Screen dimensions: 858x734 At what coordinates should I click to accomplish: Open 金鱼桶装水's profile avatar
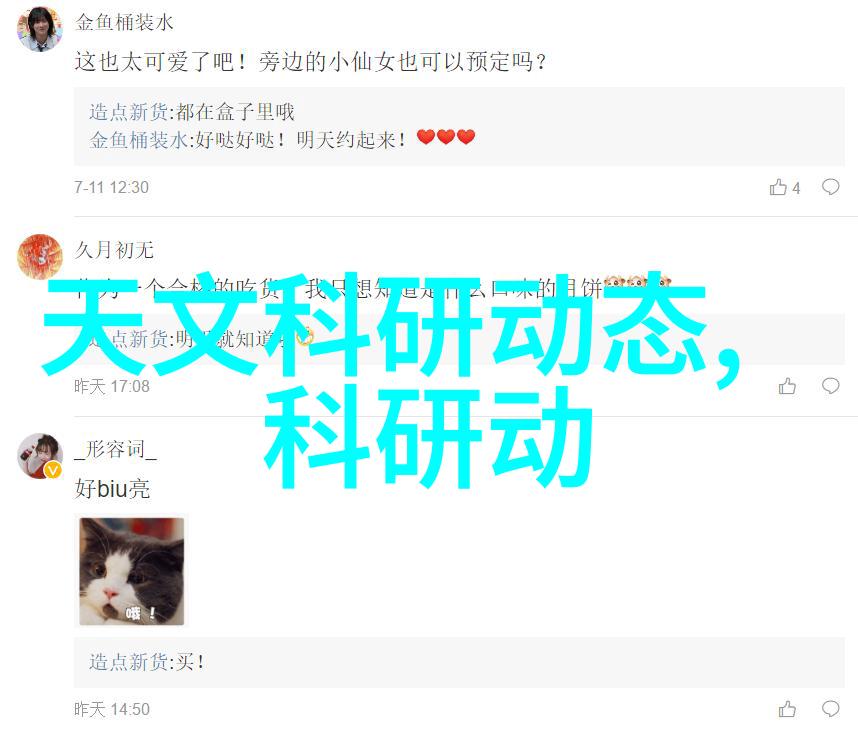(x=39, y=29)
